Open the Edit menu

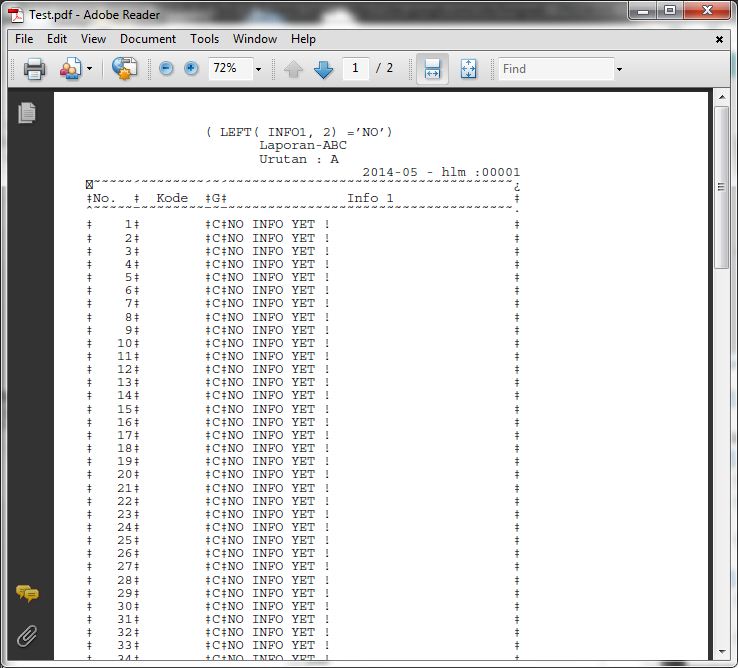57,39
